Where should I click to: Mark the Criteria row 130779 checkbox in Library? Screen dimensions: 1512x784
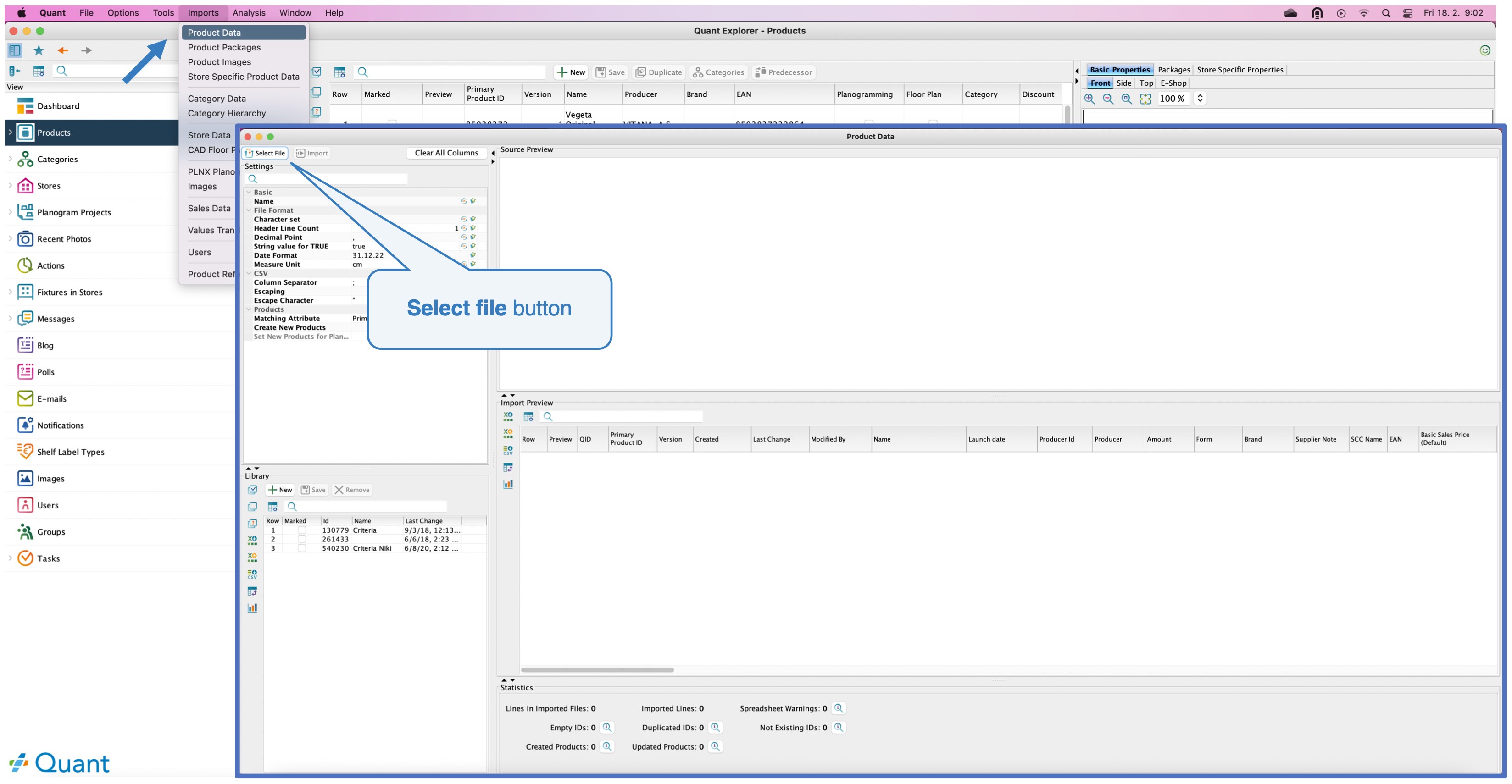point(302,530)
